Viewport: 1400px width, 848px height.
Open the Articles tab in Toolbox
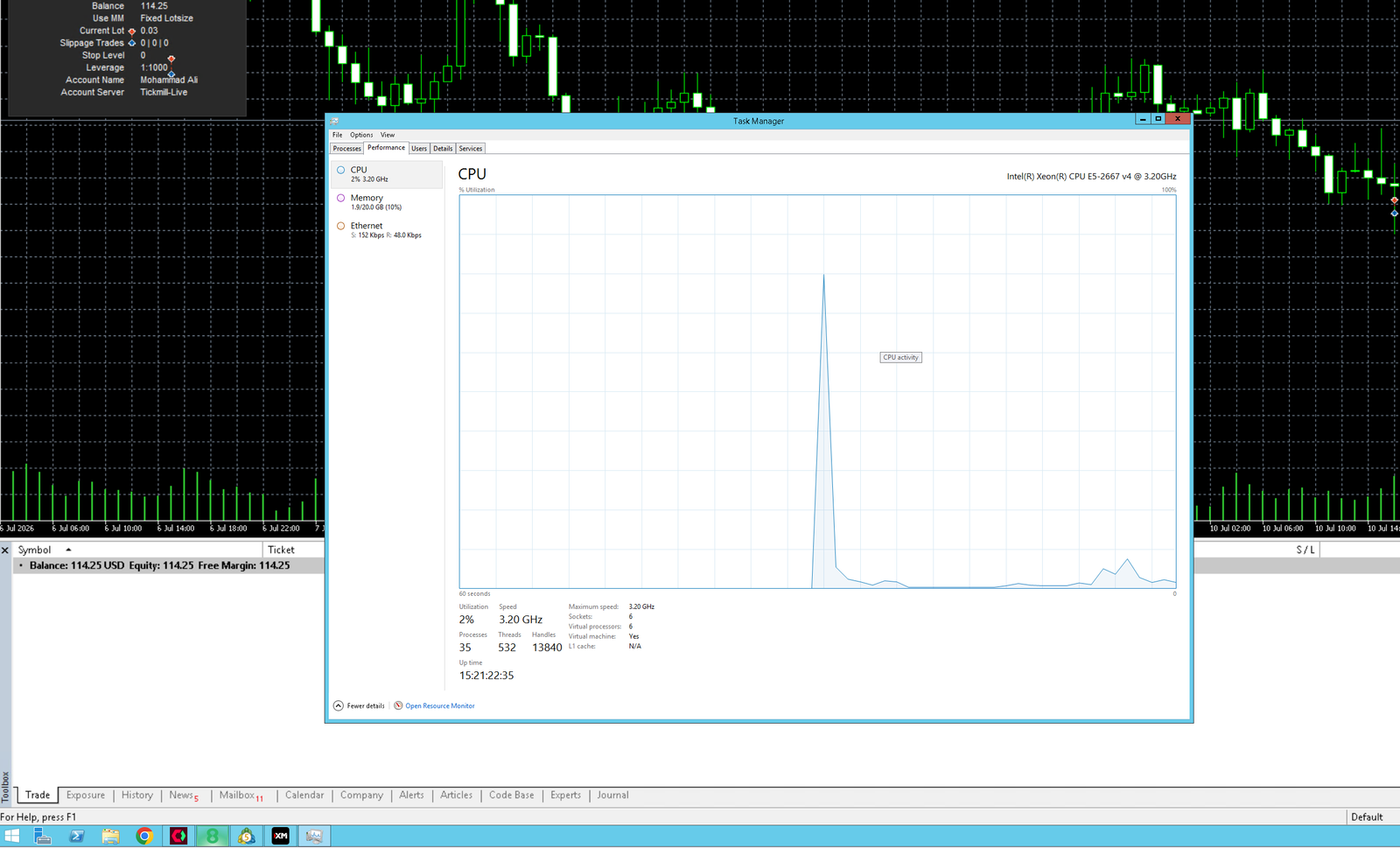tap(456, 795)
